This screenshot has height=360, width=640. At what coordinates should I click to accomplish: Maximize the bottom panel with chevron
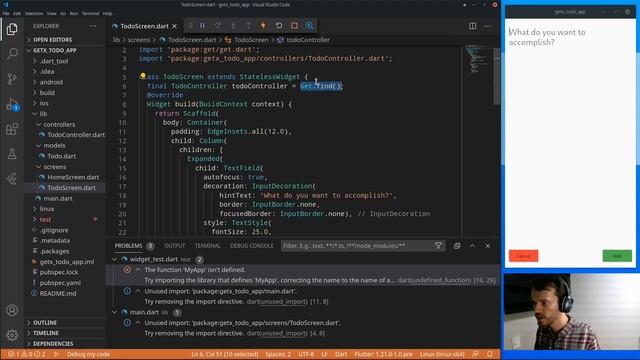click(x=472, y=246)
